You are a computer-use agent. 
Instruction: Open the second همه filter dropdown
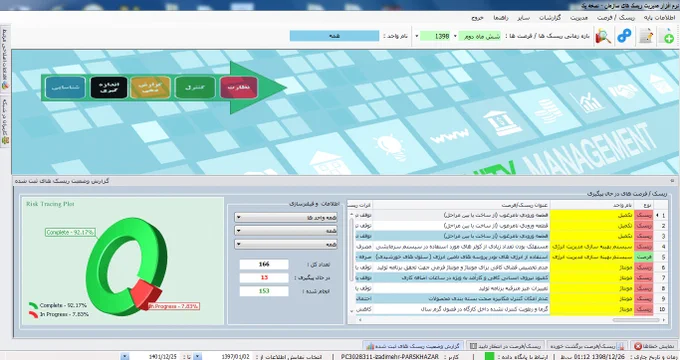tap(285, 231)
